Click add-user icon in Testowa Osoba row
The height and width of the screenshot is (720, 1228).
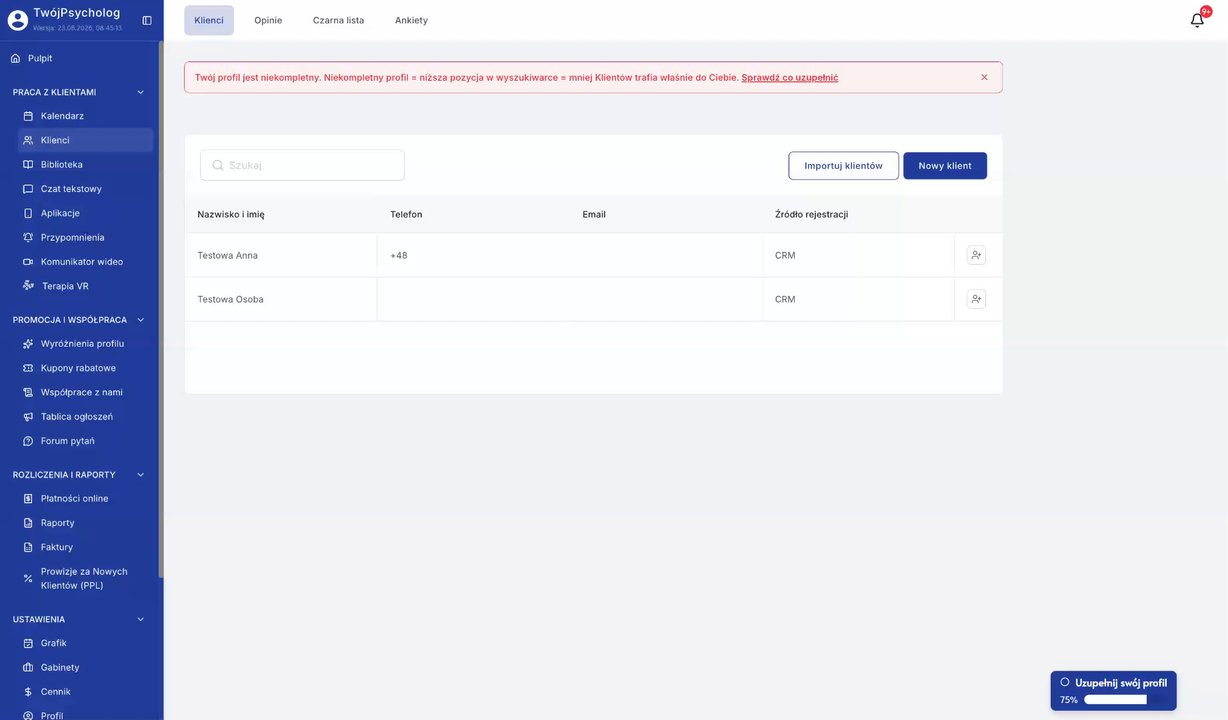pos(976,299)
